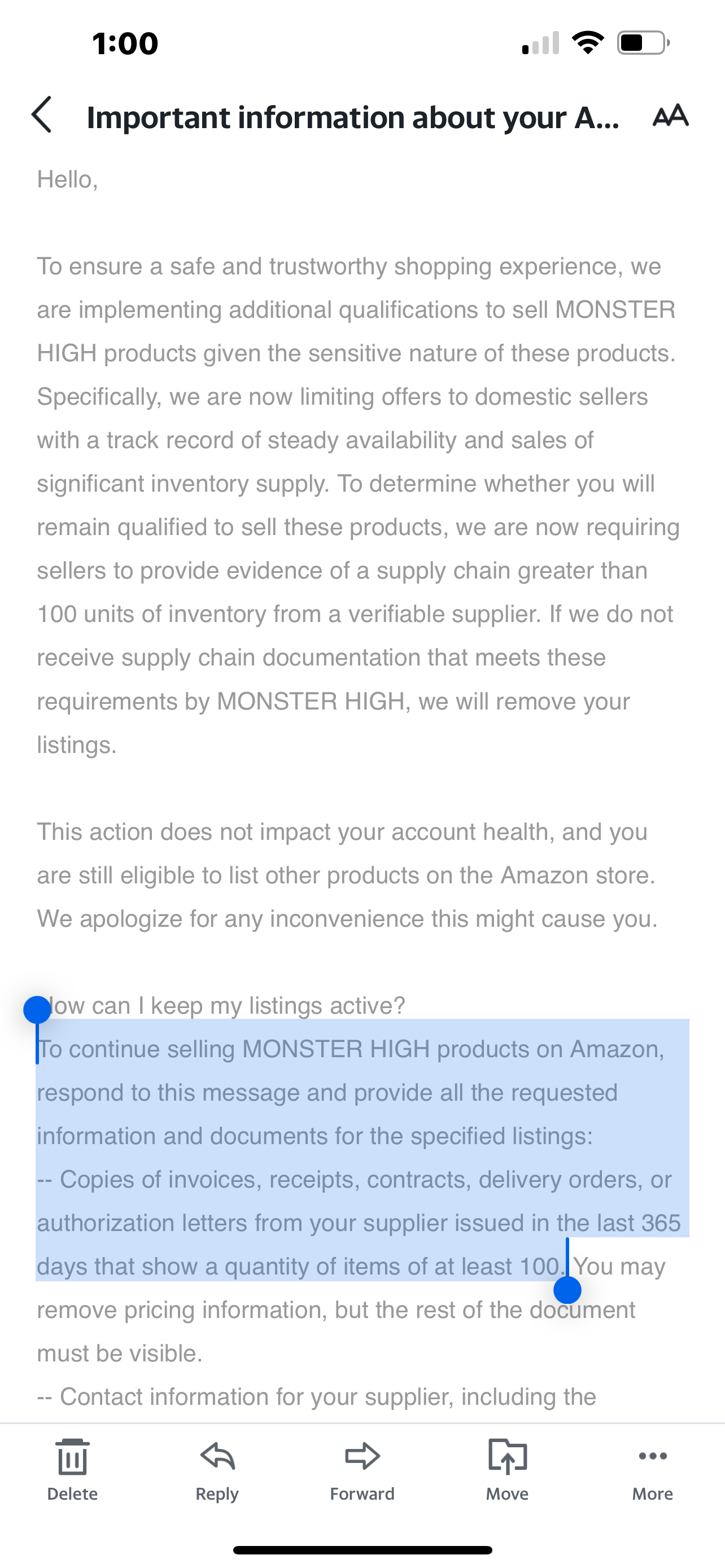The height and width of the screenshot is (1568, 725).
Task: Tap the 'Hello,' greeting line
Action: pyautogui.click(x=68, y=179)
